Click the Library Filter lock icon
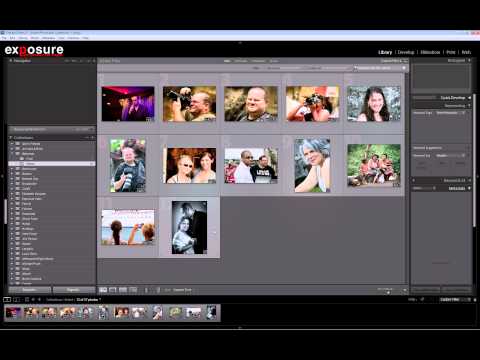Viewport: 480px width, 360px height. click(406, 61)
